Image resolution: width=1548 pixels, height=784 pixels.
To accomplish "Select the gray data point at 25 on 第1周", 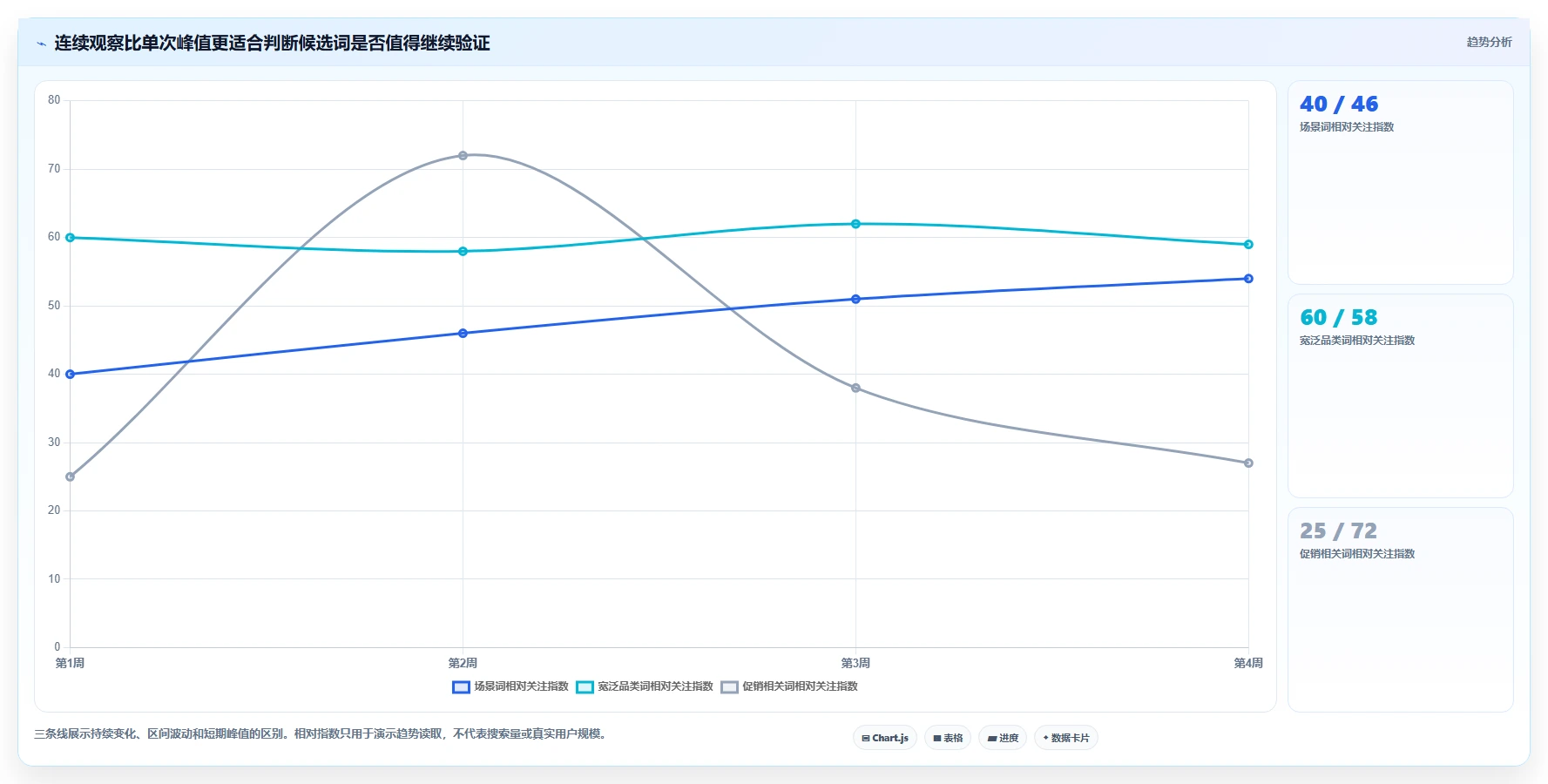I will point(70,476).
